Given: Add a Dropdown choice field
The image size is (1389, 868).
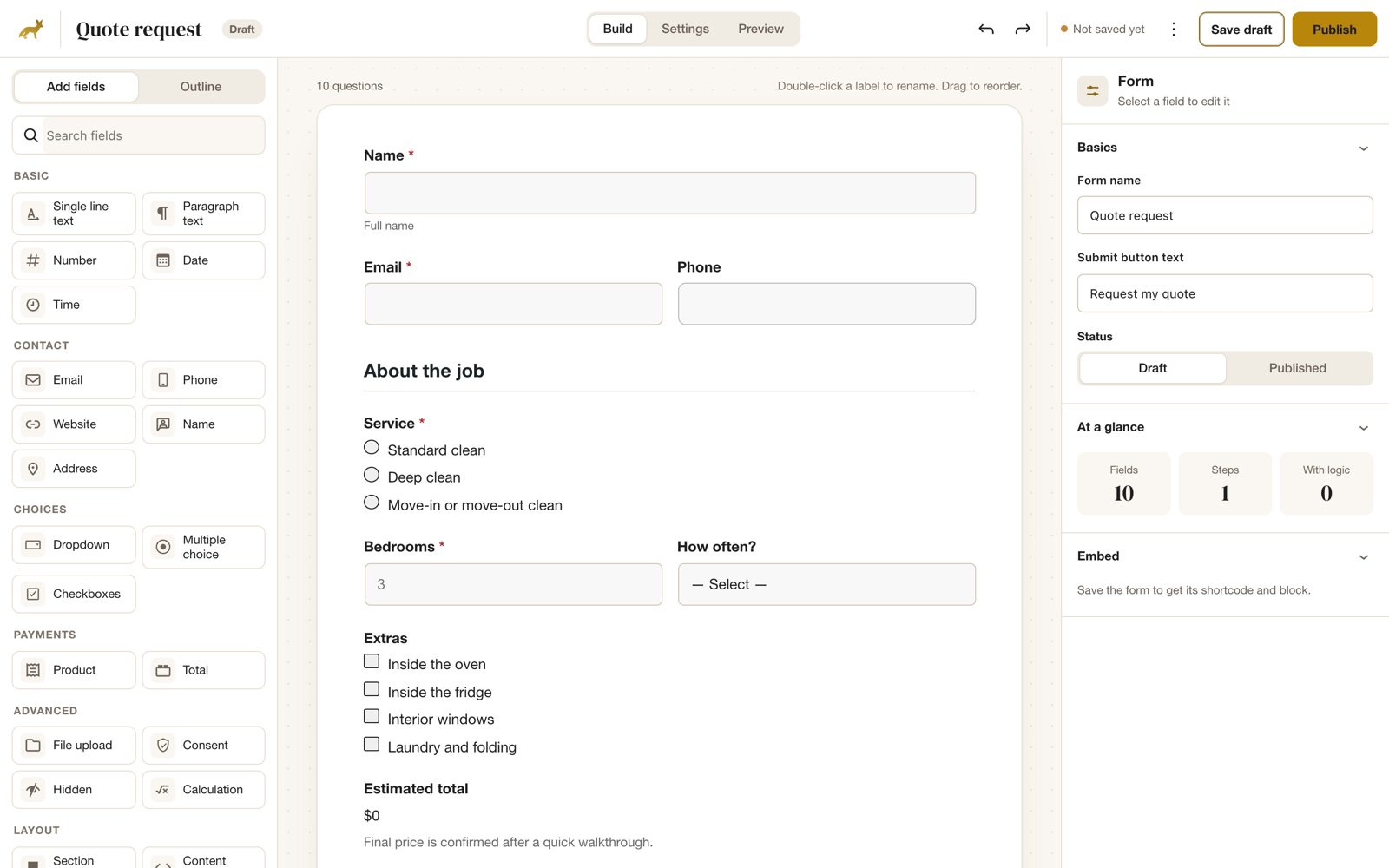Looking at the screenshot, I should [74, 545].
